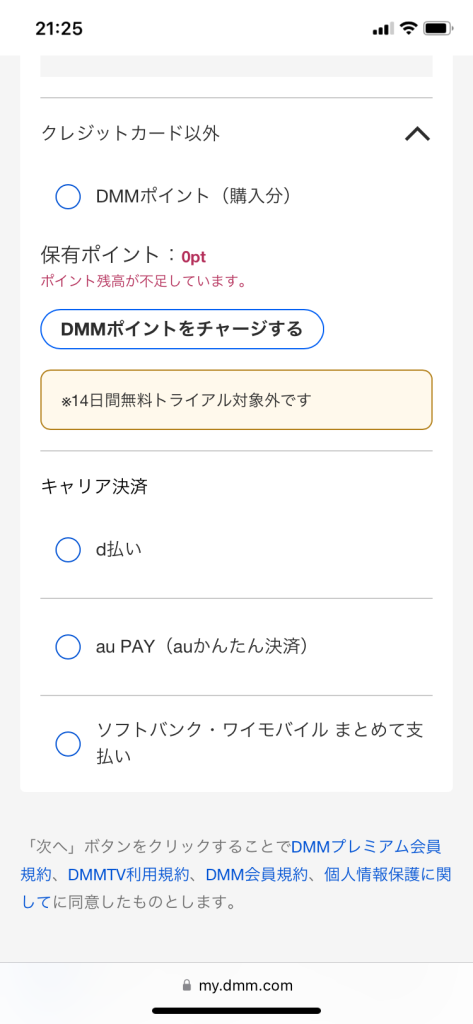Select DMMポイント(購入分) radio button
This screenshot has width=473, height=1024.
coord(68,197)
